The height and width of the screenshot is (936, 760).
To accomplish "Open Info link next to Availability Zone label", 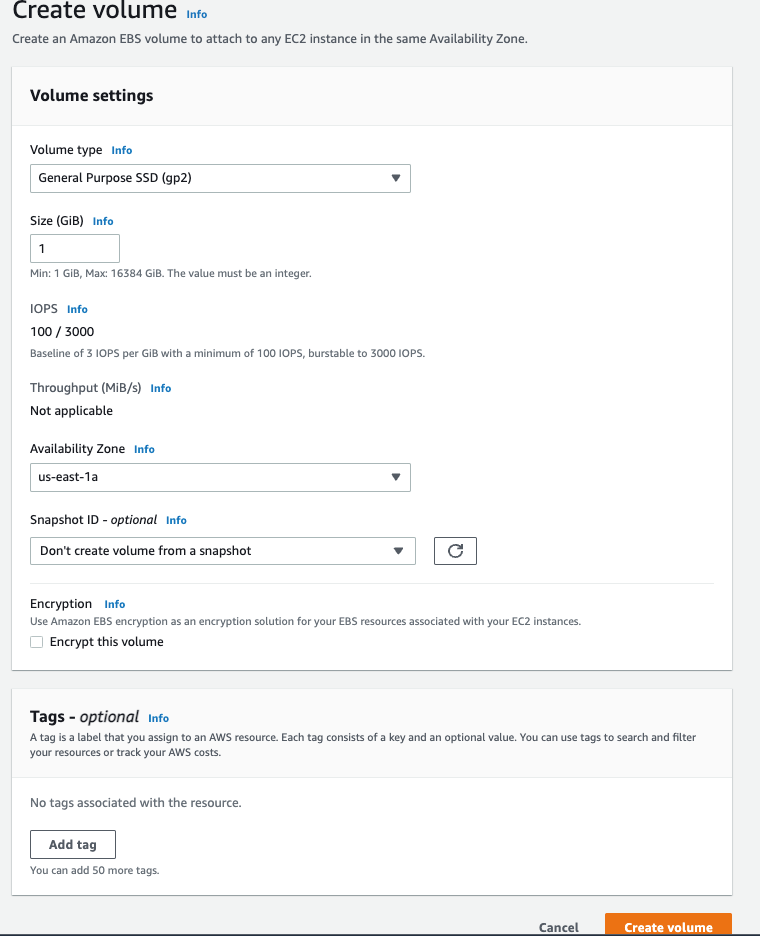I will (x=144, y=449).
